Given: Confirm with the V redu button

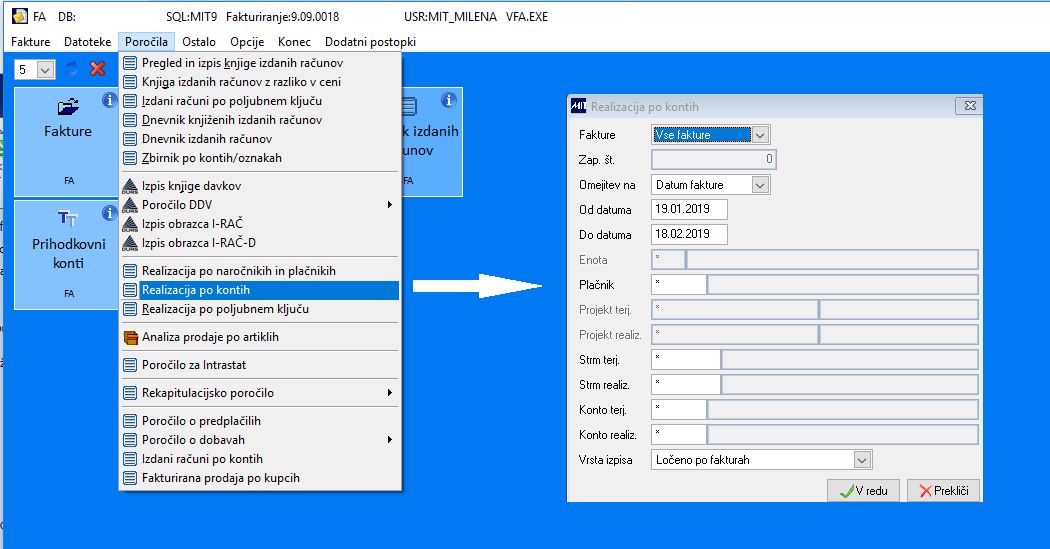Looking at the screenshot, I should click(862, 491).
